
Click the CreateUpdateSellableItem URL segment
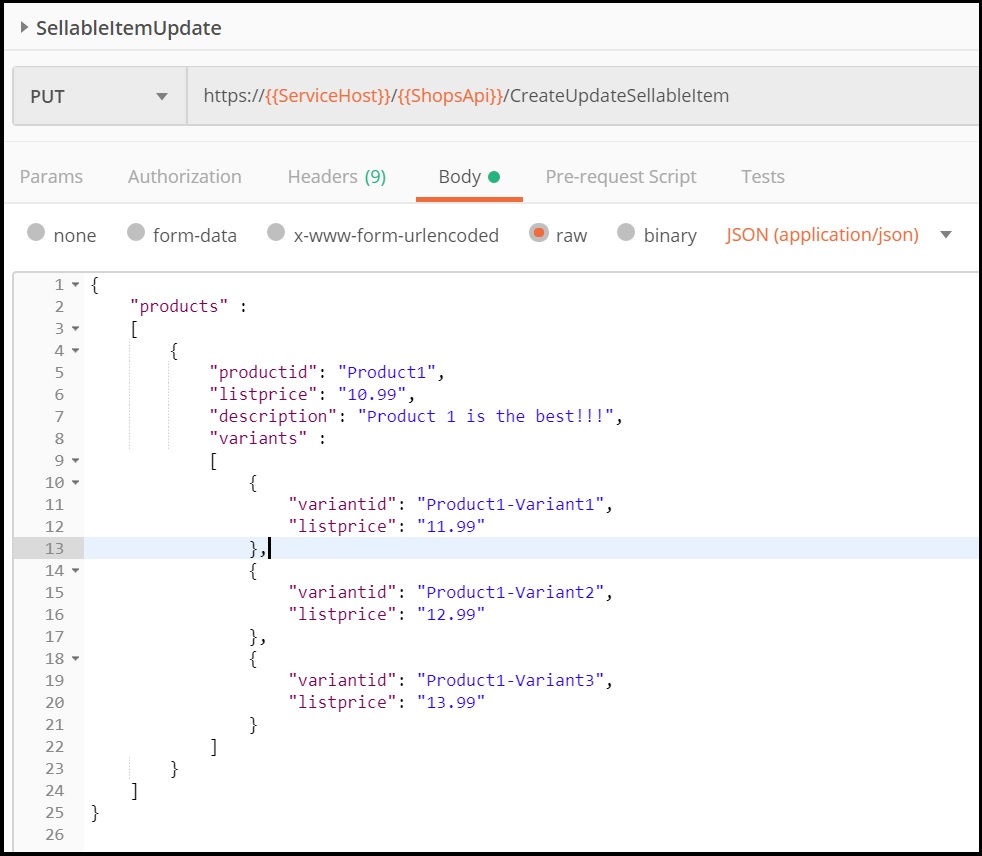[619, 96]
